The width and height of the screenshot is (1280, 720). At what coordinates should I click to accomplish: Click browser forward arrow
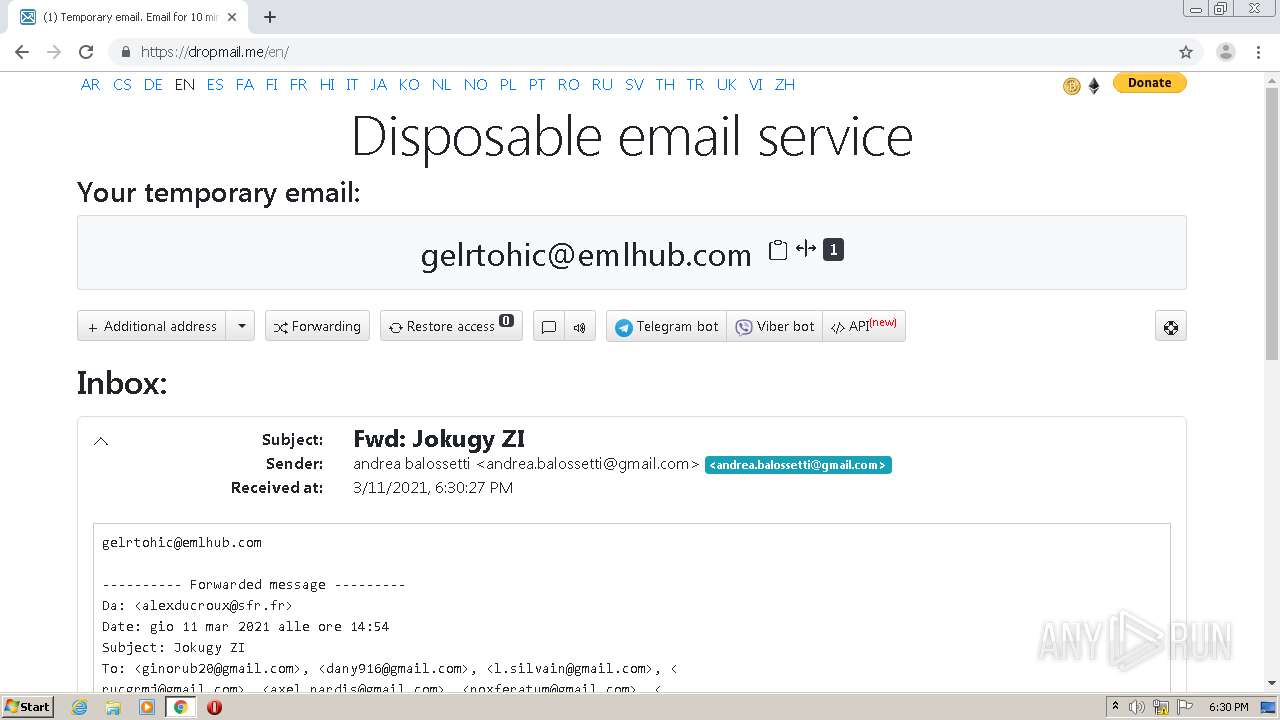pos(54,52)
